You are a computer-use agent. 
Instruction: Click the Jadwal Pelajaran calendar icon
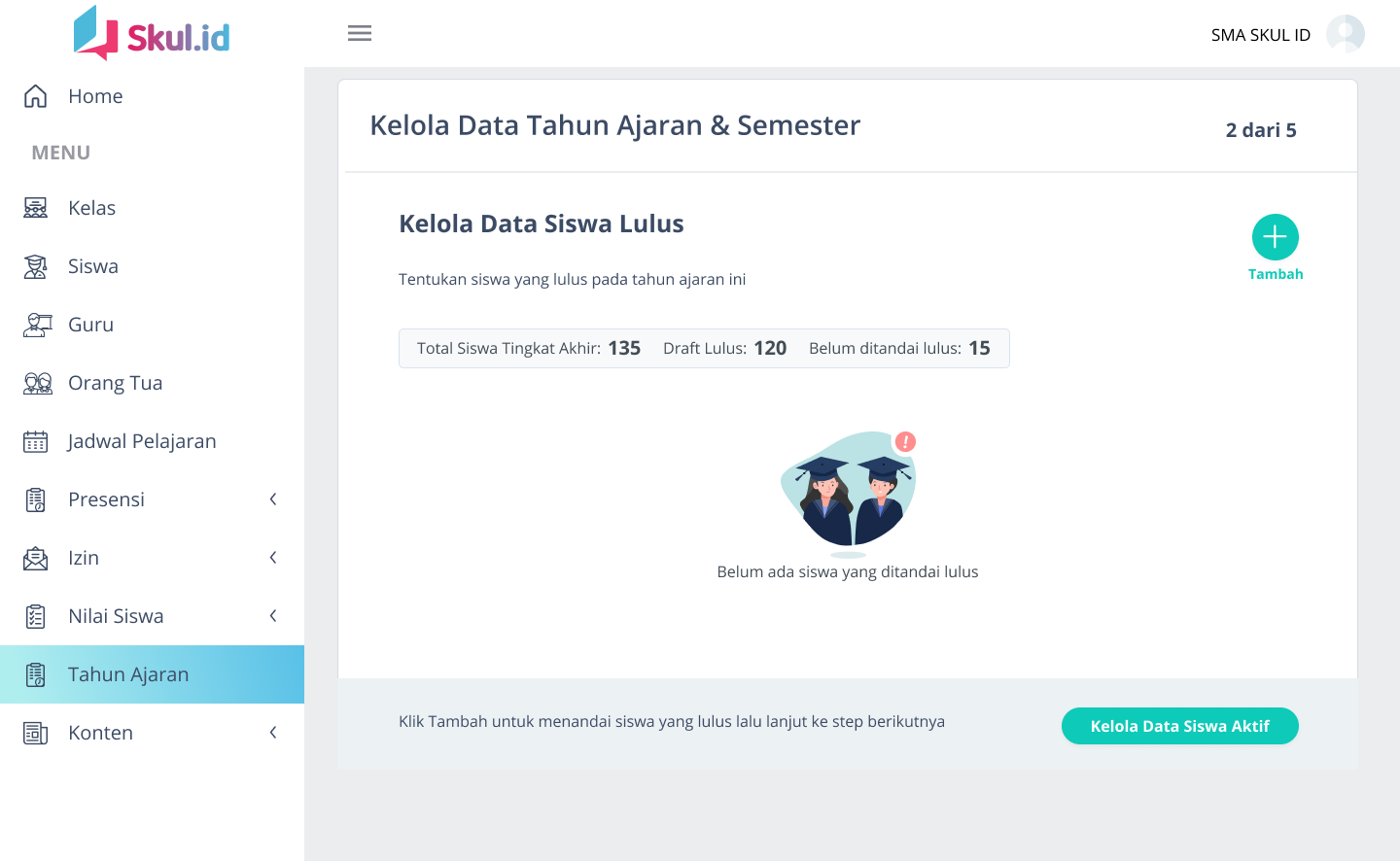click(x=36, y=441)
